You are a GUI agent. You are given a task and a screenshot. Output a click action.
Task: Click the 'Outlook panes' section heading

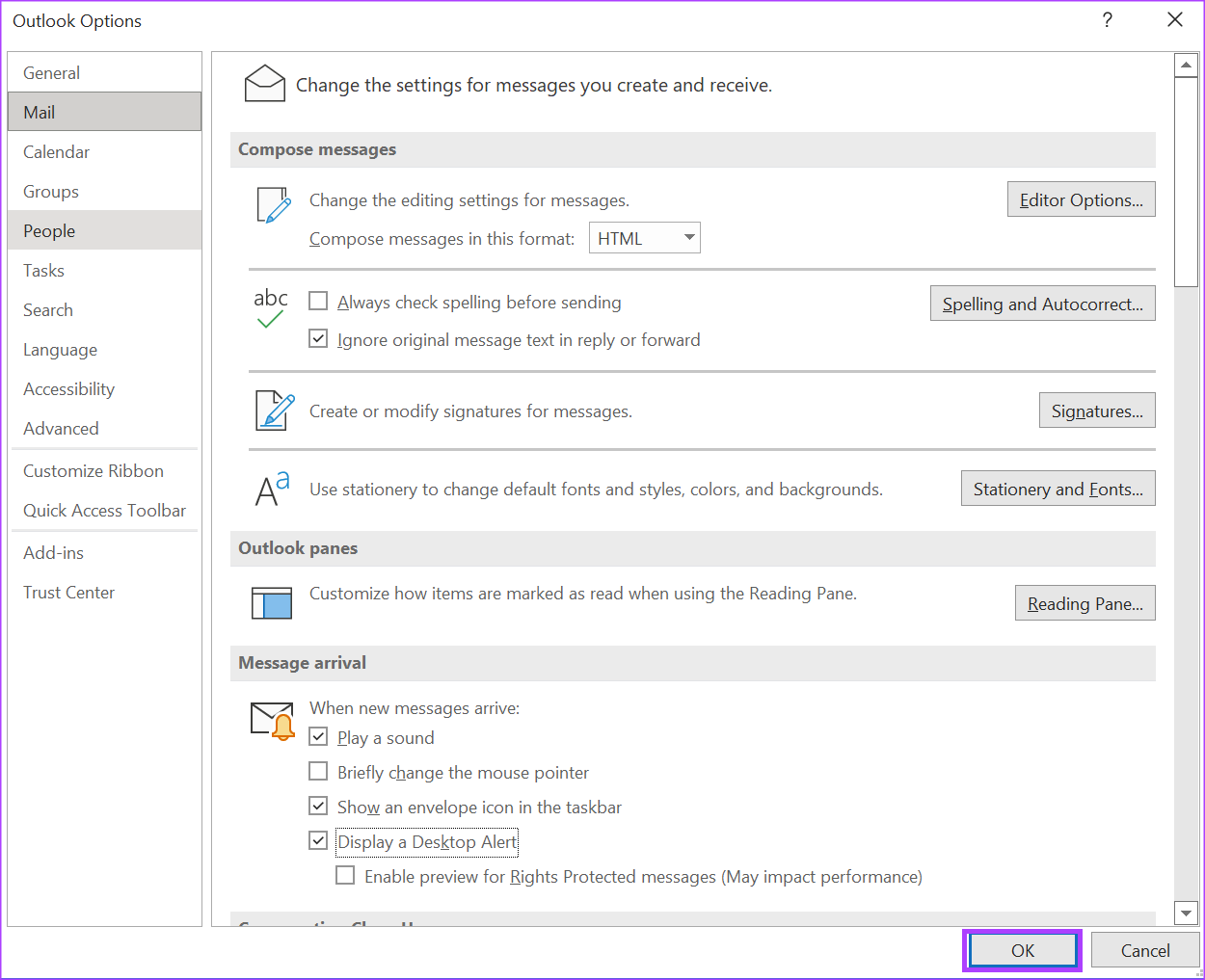click(x=298, y=547)
